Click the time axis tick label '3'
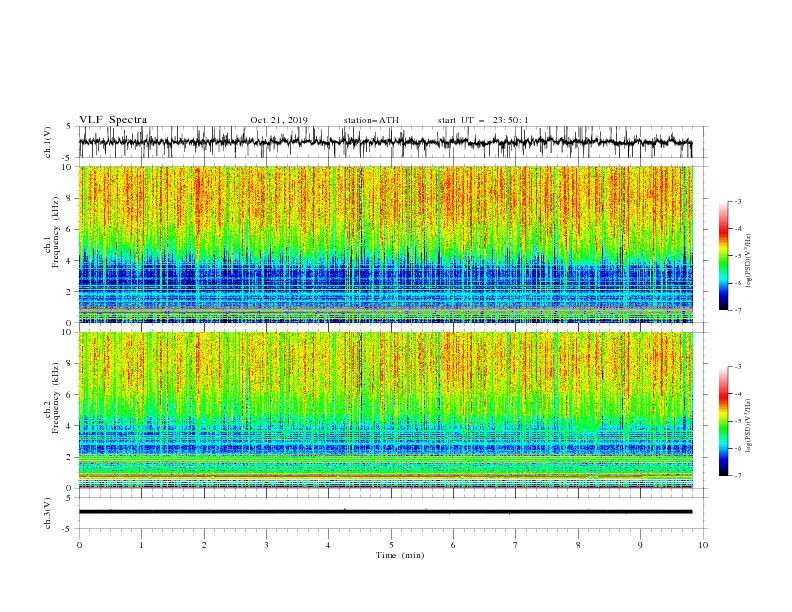The height and width of the screenshot is (612, 792). pos(266,545)
